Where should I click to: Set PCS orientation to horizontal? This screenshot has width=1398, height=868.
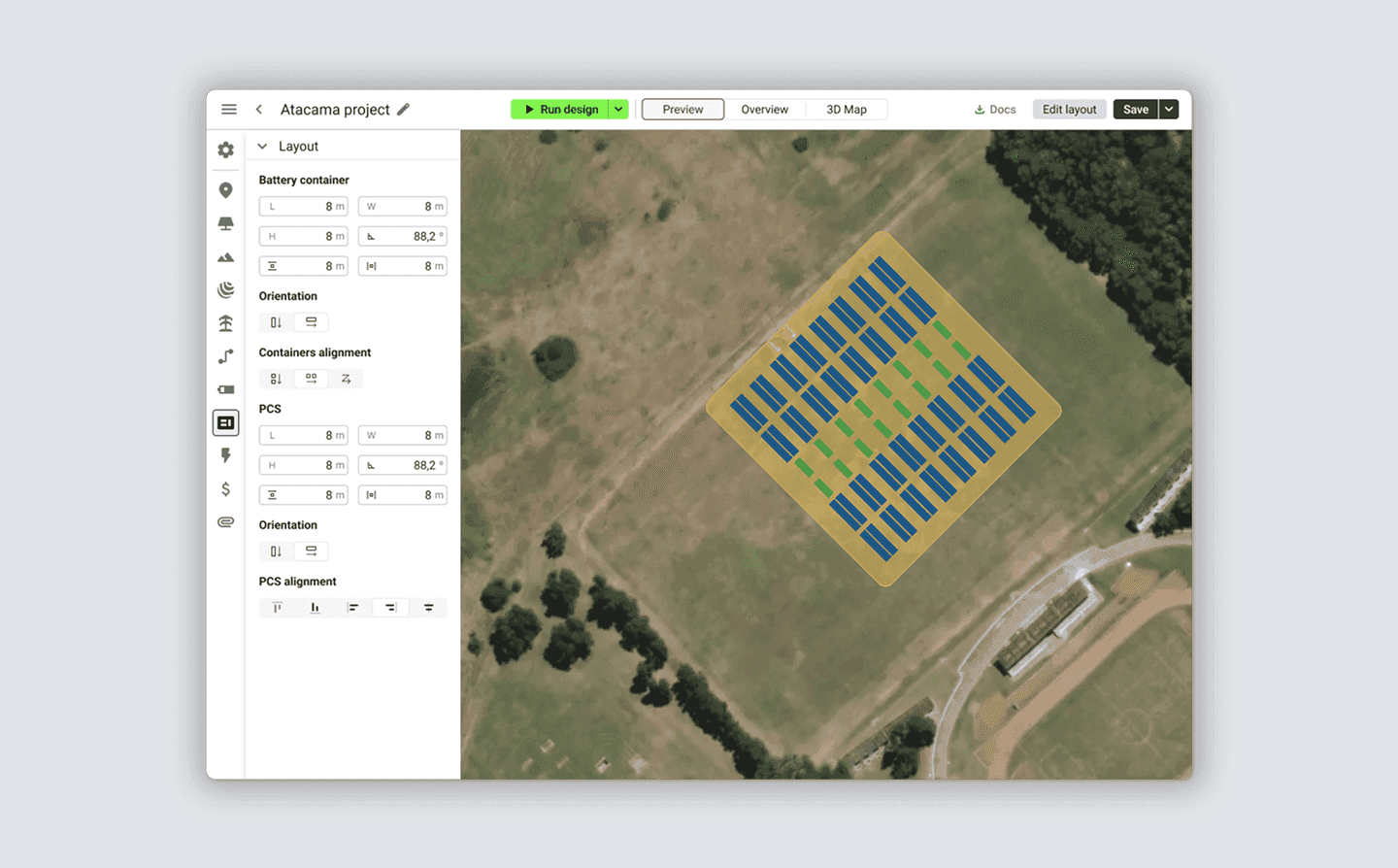pyautogui.click(x=311, y=551)
